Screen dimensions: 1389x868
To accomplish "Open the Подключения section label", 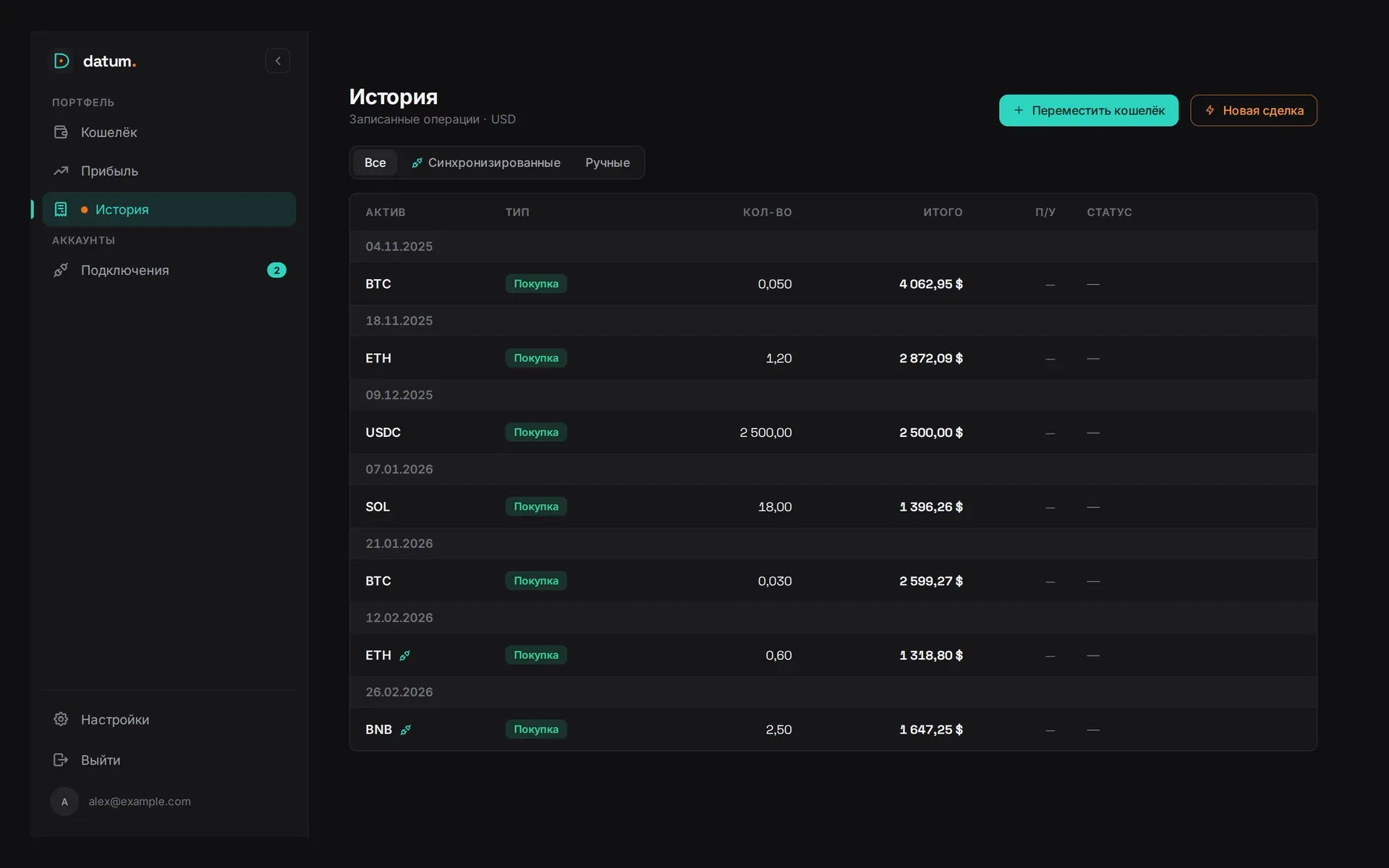I will point(124,270).
